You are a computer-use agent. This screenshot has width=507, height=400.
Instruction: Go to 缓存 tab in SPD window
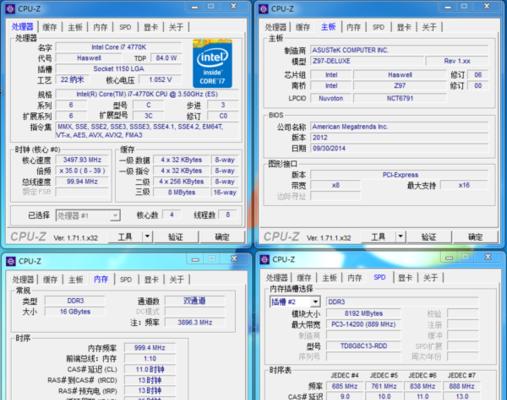click(x=304, y=277)
